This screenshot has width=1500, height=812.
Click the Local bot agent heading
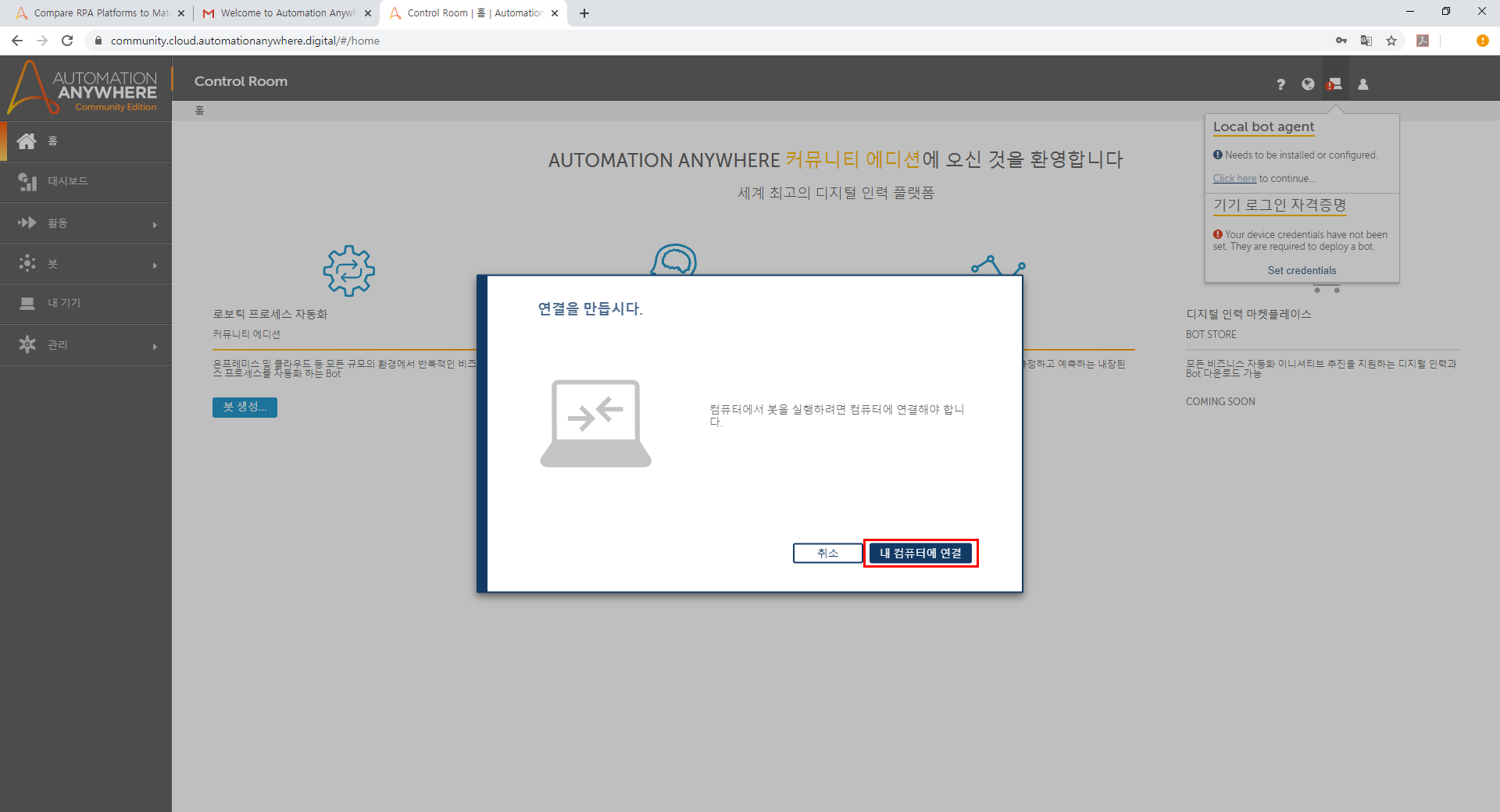(x=1263, y=126)
